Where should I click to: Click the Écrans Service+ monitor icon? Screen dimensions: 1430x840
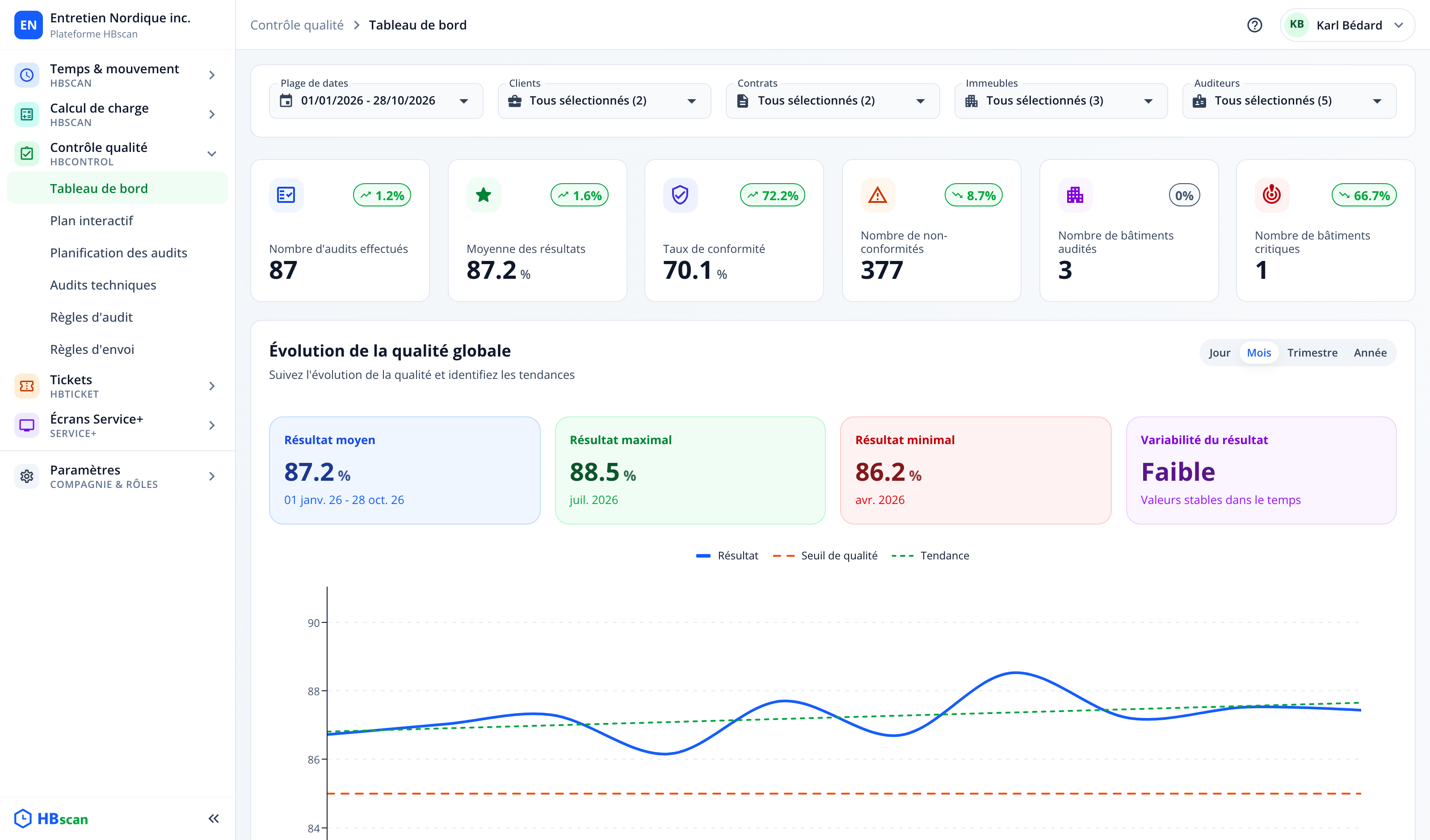tap(27, 425)
